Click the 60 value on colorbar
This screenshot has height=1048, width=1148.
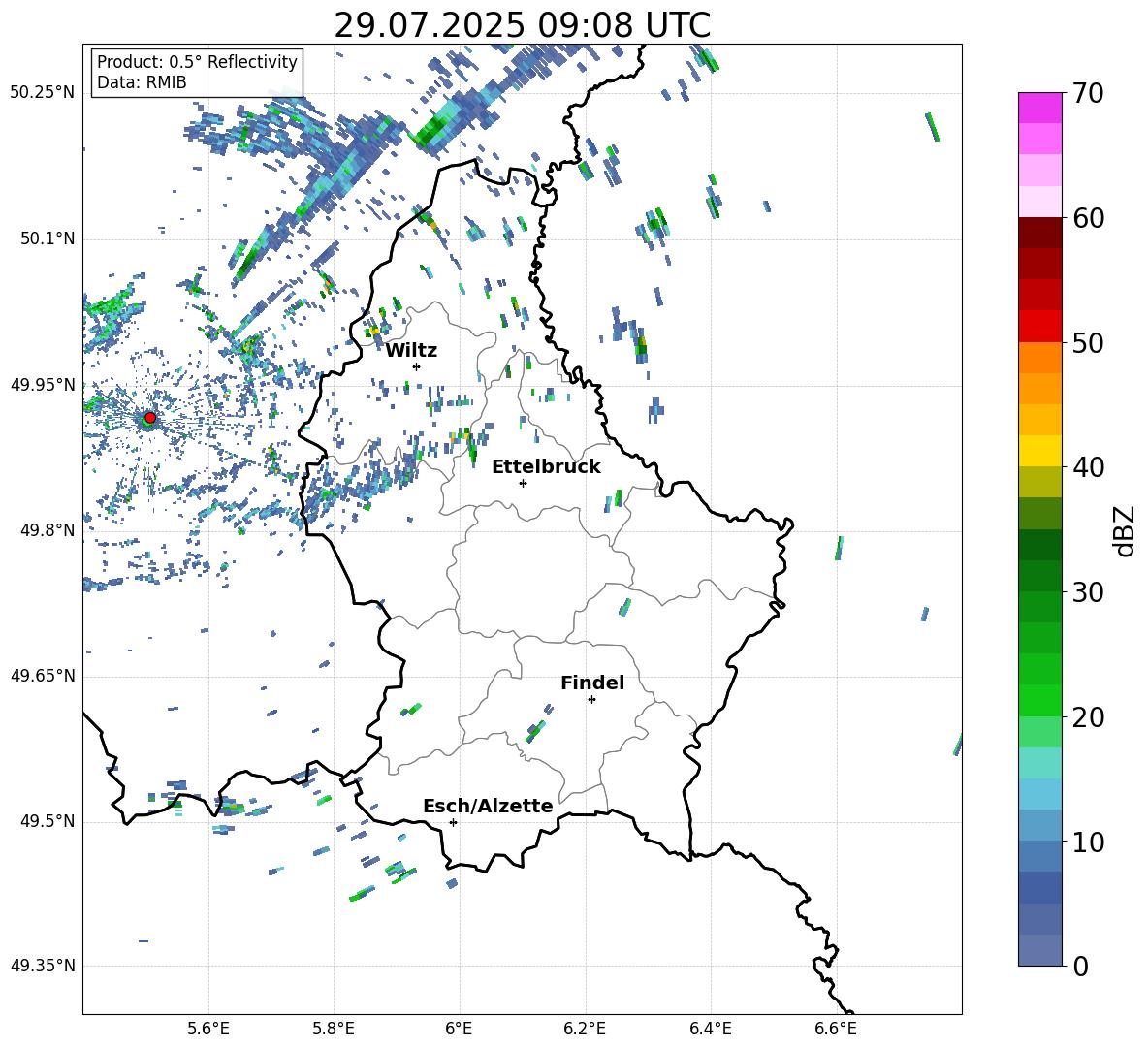[x=1088, y=218]
